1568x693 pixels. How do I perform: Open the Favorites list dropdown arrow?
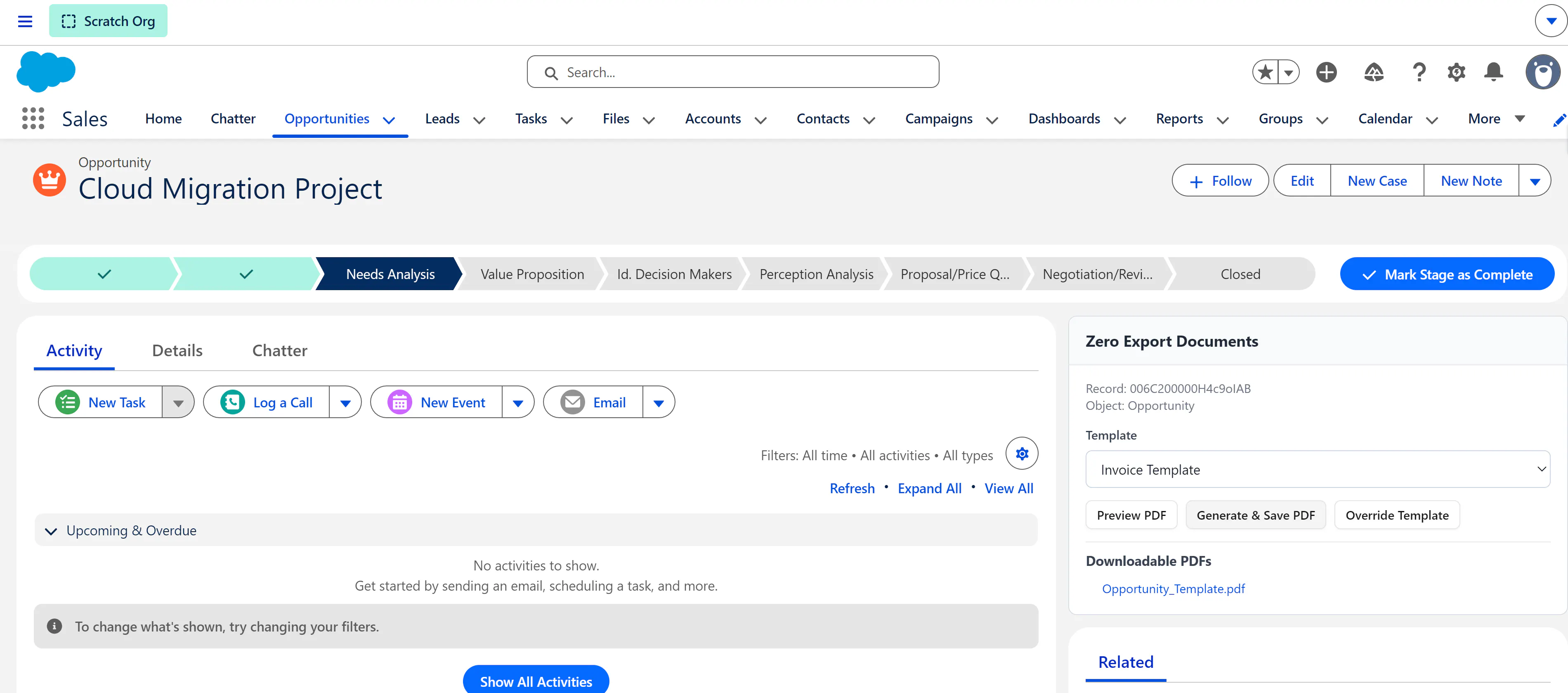[x=1289, y=72]
